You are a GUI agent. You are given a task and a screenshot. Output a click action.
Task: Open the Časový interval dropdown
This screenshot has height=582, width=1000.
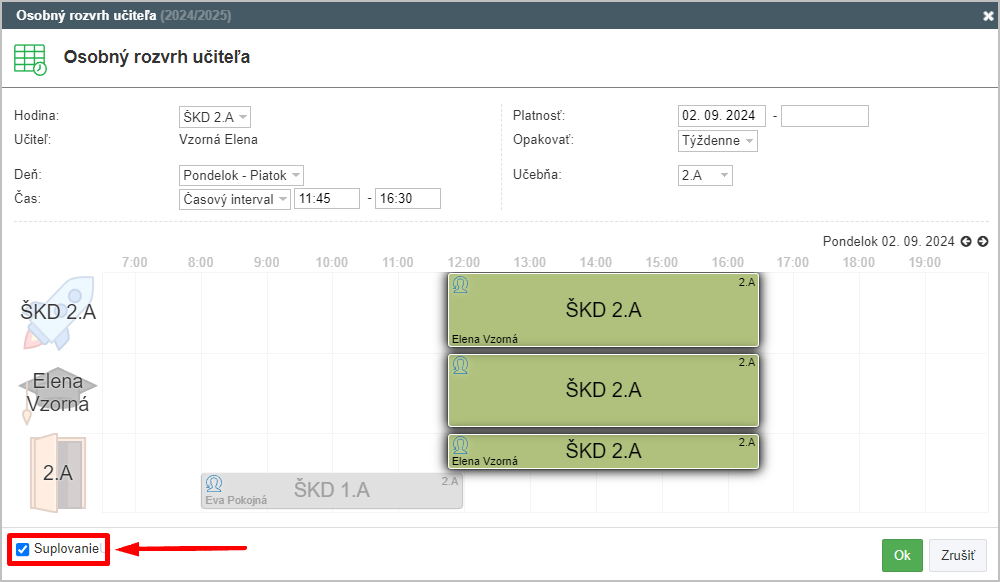click(235, 200)
